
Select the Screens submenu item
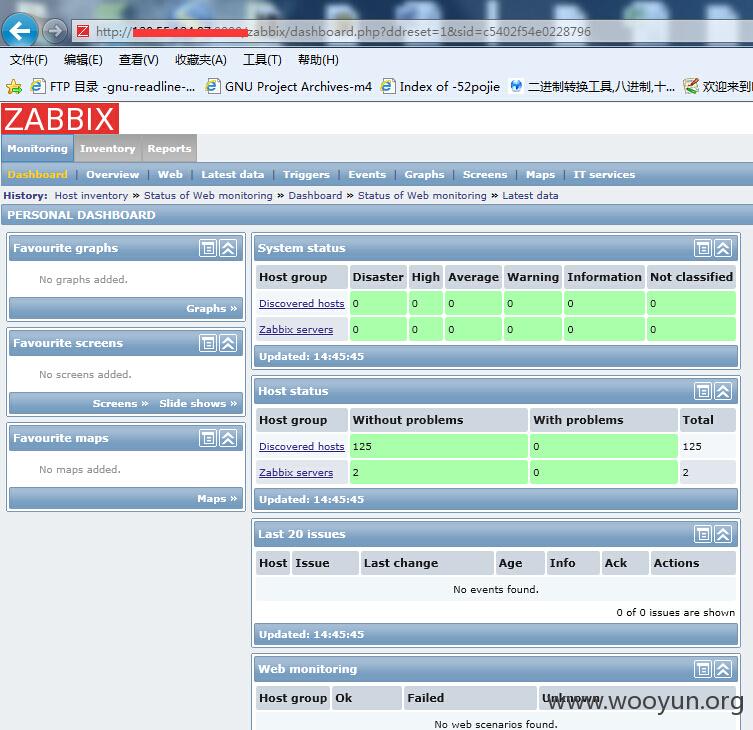point(485,174)
